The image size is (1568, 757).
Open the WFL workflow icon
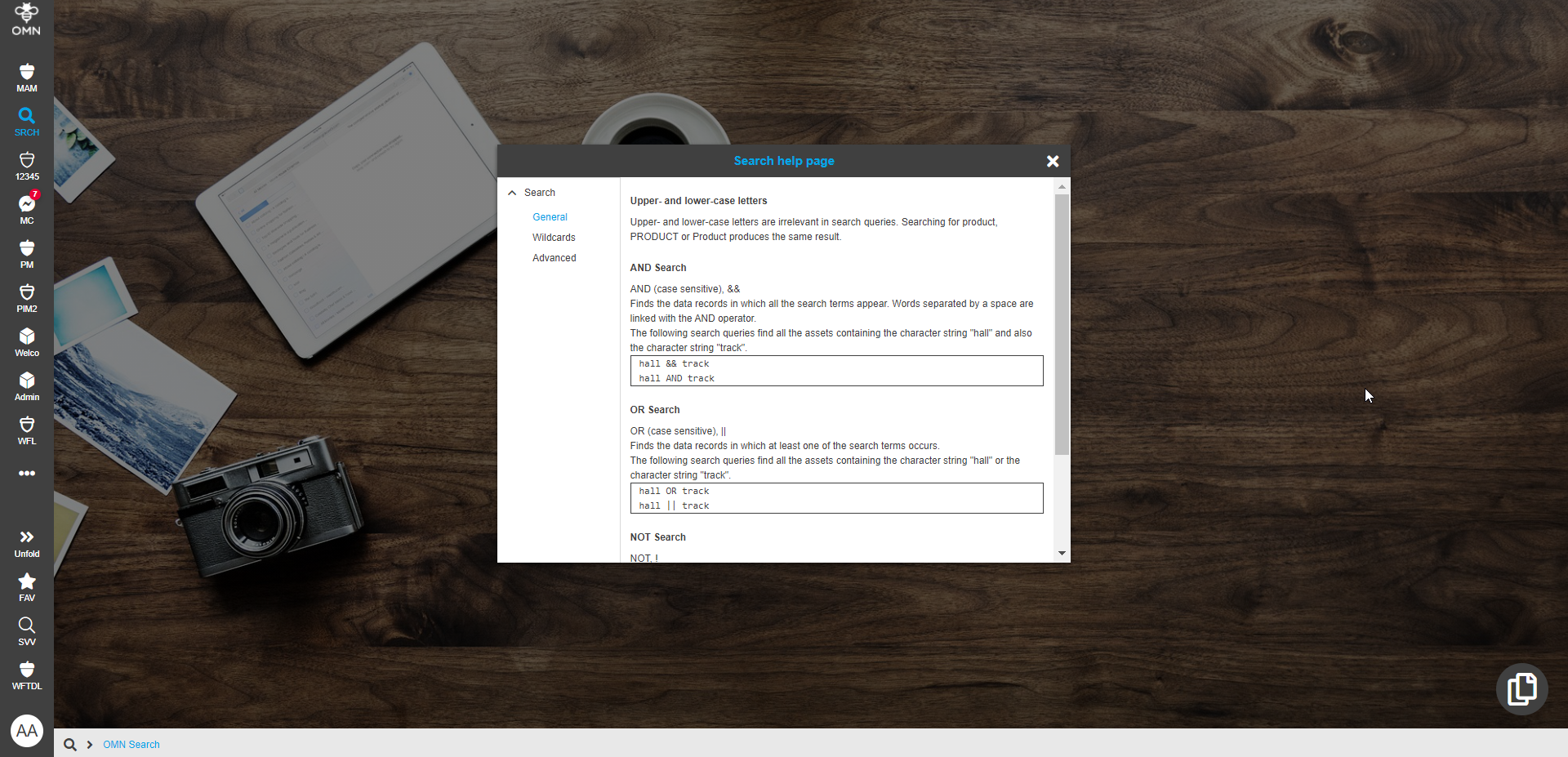(x=26, y=428)
